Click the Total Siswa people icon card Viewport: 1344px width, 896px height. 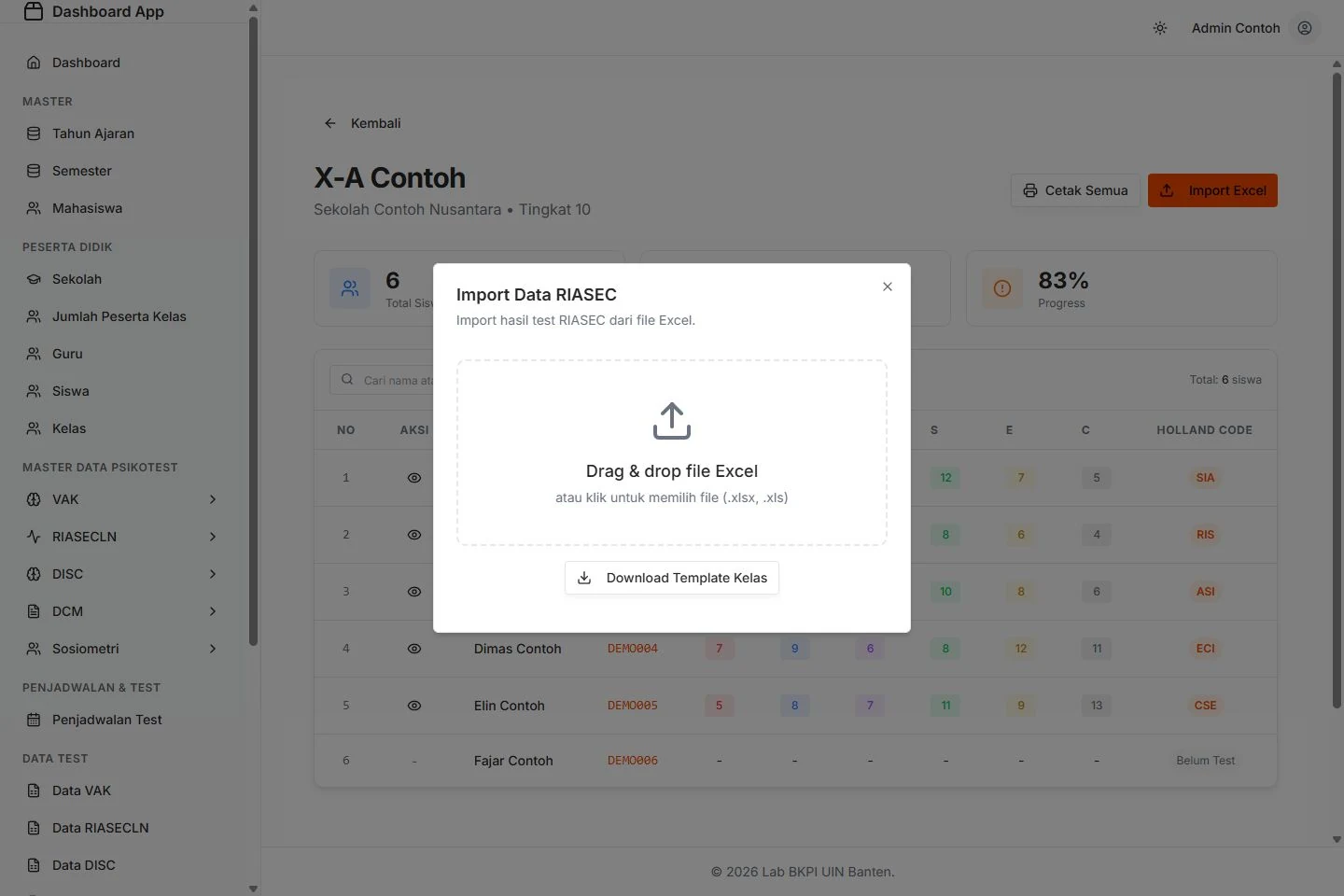click(350, 288)
